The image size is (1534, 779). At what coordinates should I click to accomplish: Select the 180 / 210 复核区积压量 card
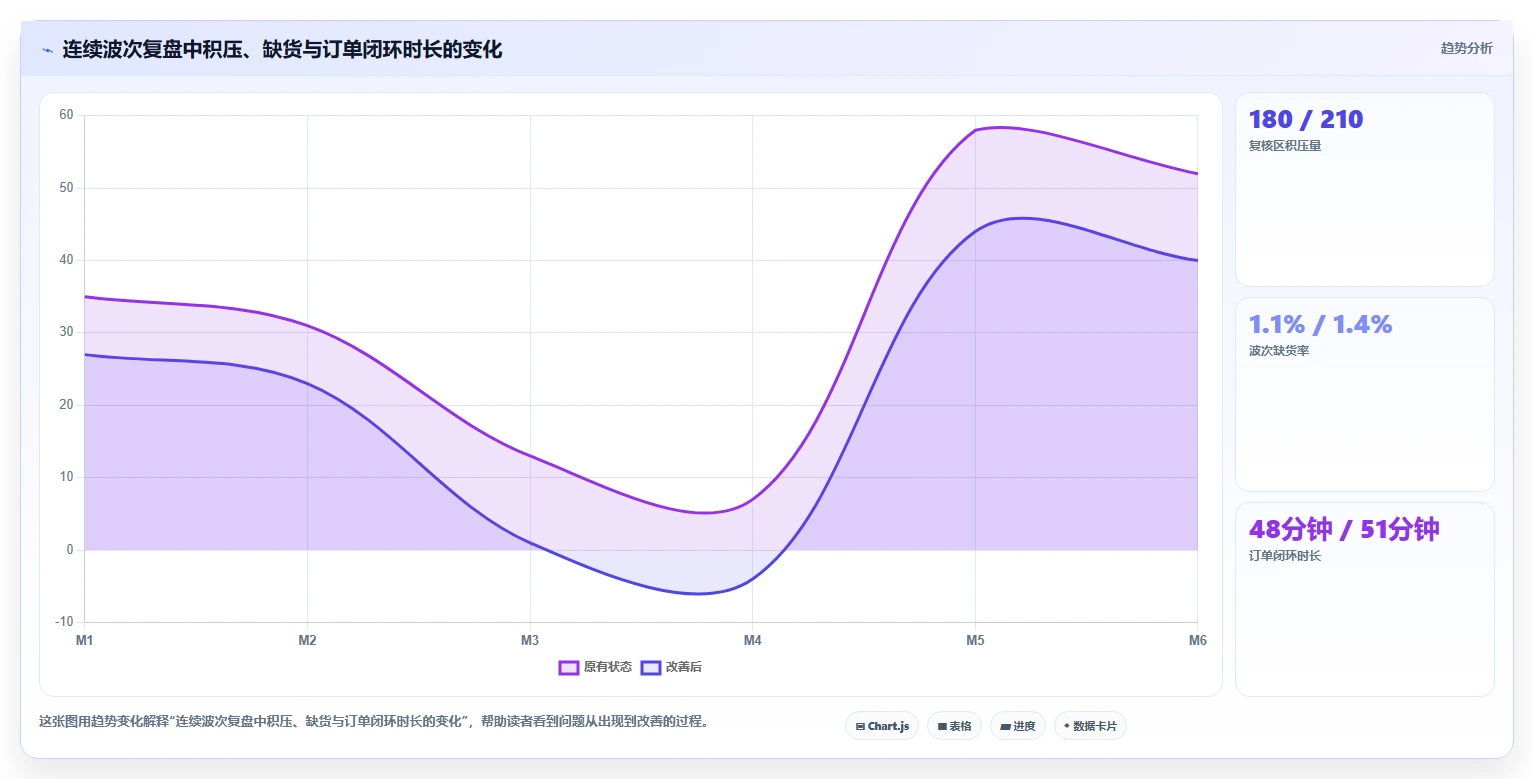click(x=1365, y=190)
